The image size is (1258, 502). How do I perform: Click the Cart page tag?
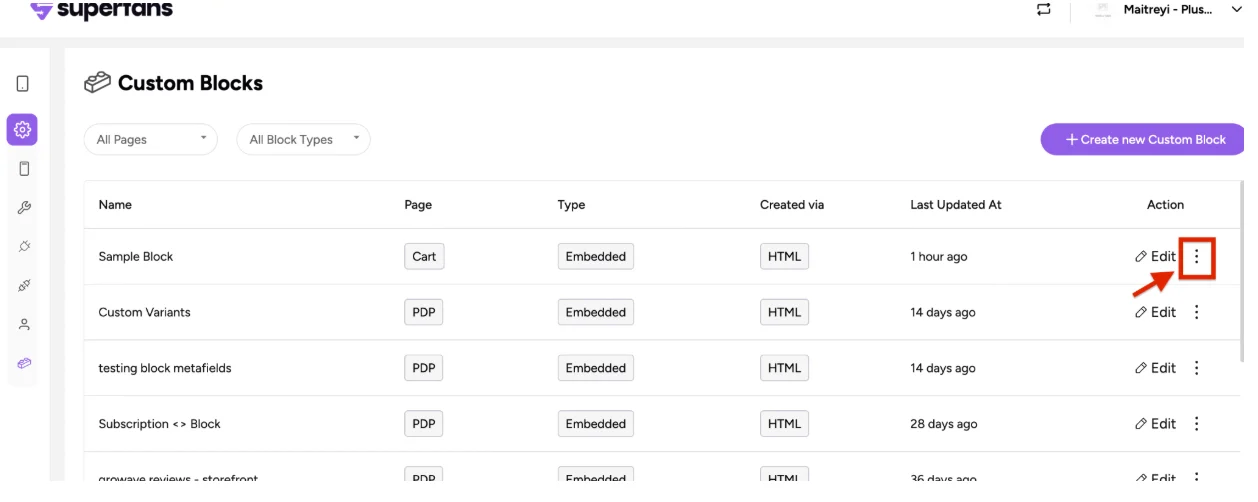point(424,257)
